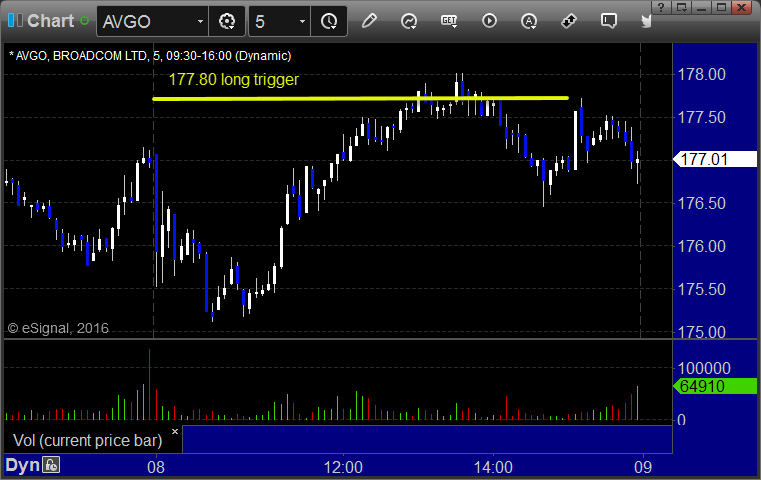Image resolution: width=761 pixels, height=480 pixels.
Task: Select the pencil drawing tools icon
Action: [x=369, y=21]
